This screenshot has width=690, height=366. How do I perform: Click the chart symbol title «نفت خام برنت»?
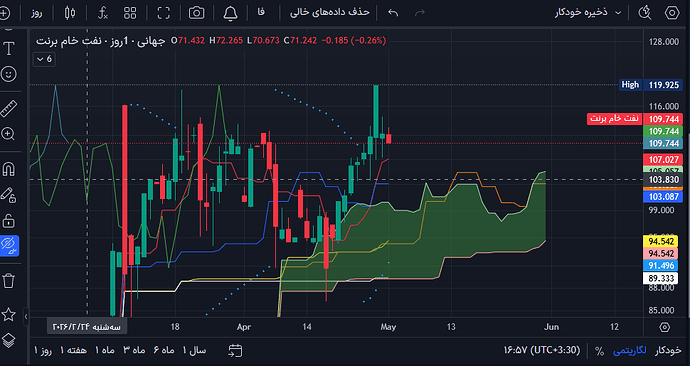click(69, 40)
